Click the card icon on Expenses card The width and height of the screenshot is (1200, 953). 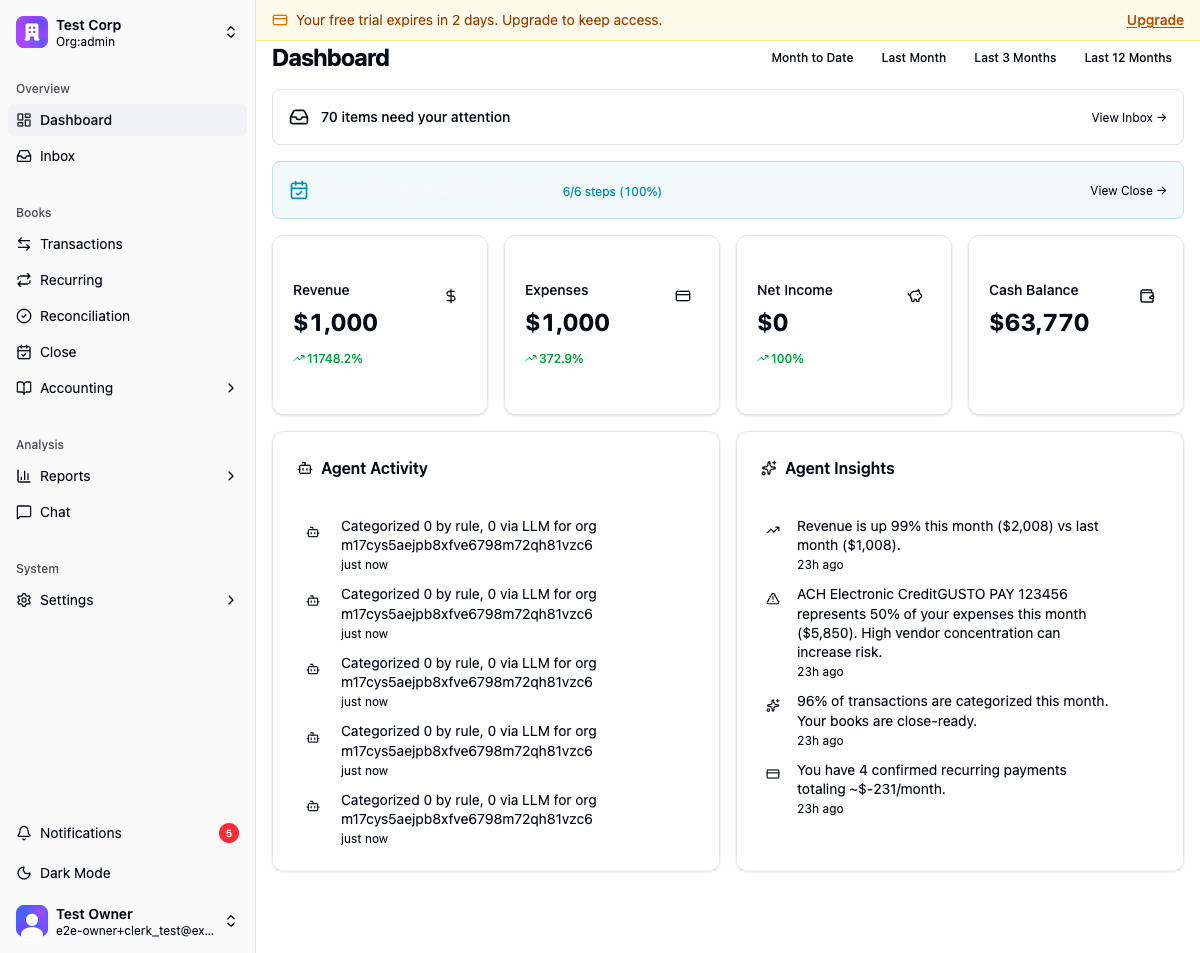(x=683, y=296)
